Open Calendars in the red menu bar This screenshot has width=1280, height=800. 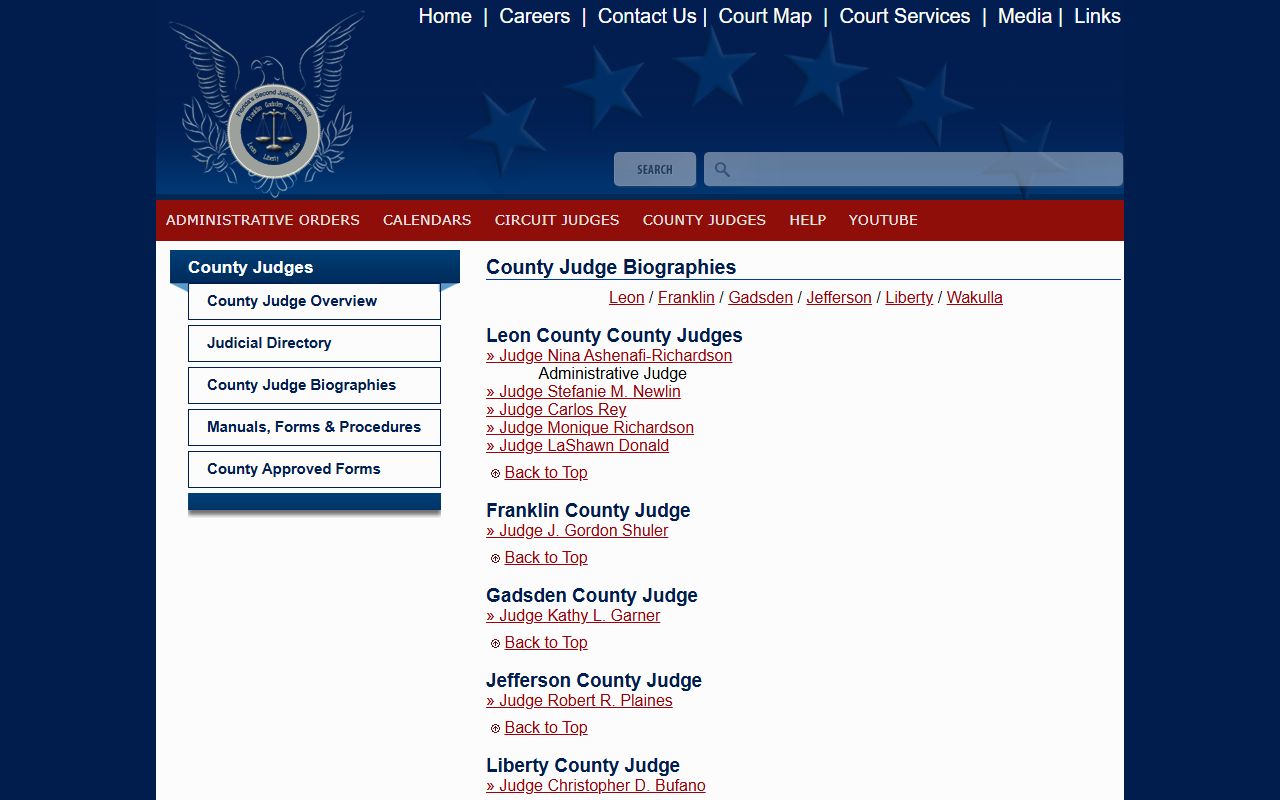[x=427, y=220]
